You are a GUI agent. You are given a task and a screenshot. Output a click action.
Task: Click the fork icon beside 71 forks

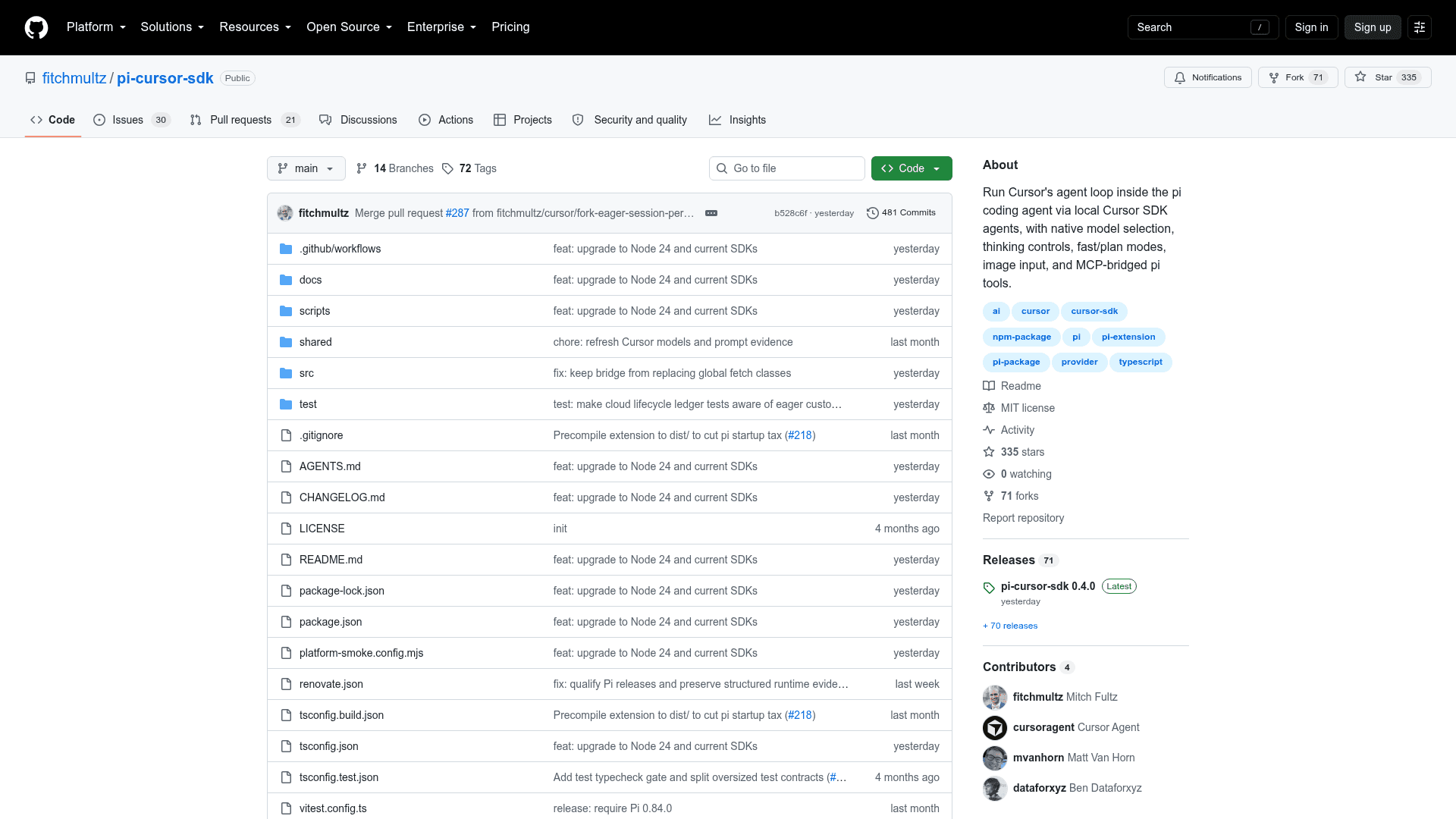pos(989,496)
